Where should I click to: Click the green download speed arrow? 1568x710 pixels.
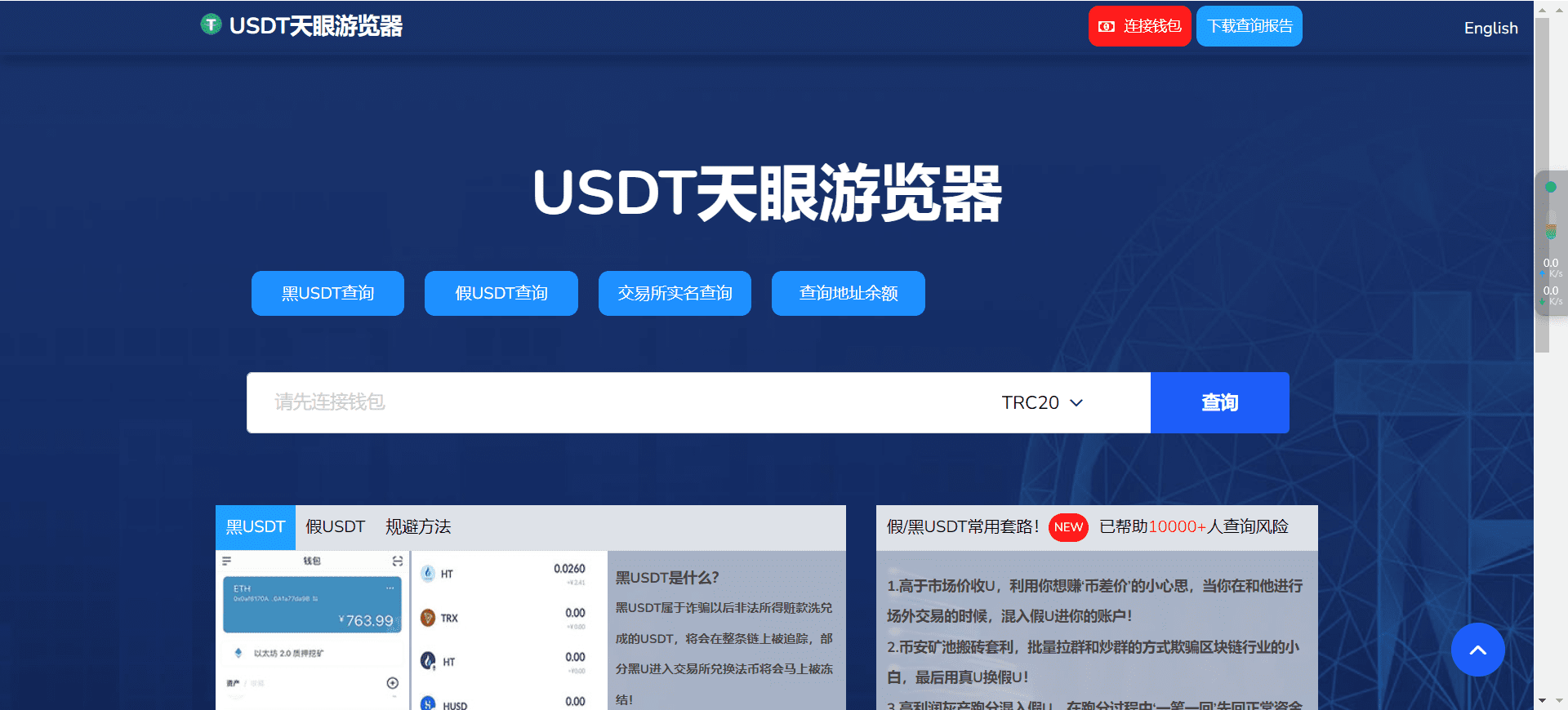point(1543,302)
